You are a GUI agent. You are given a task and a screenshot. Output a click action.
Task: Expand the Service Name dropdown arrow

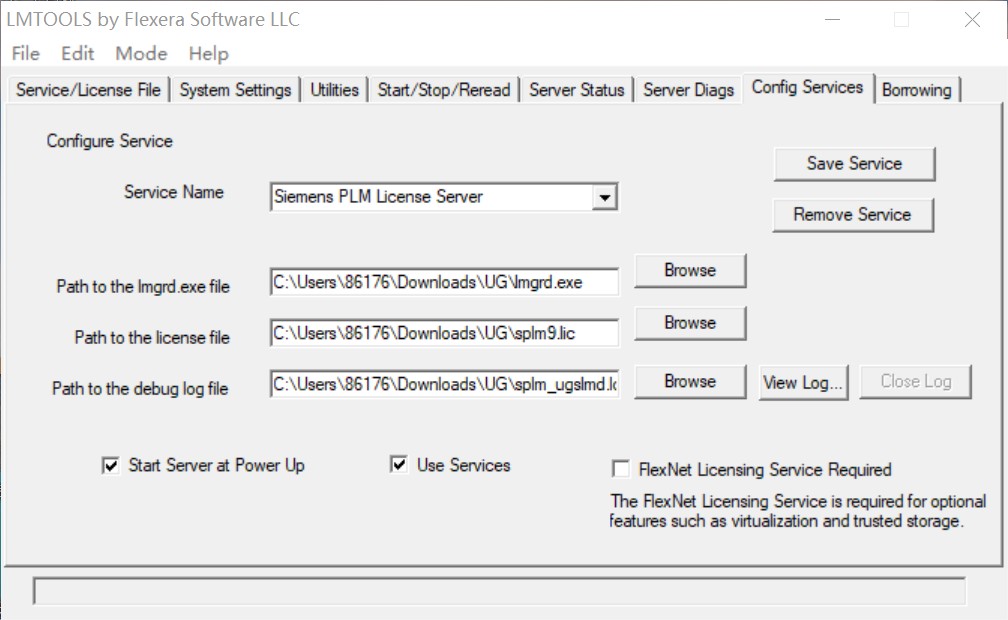tap(604, 197)
